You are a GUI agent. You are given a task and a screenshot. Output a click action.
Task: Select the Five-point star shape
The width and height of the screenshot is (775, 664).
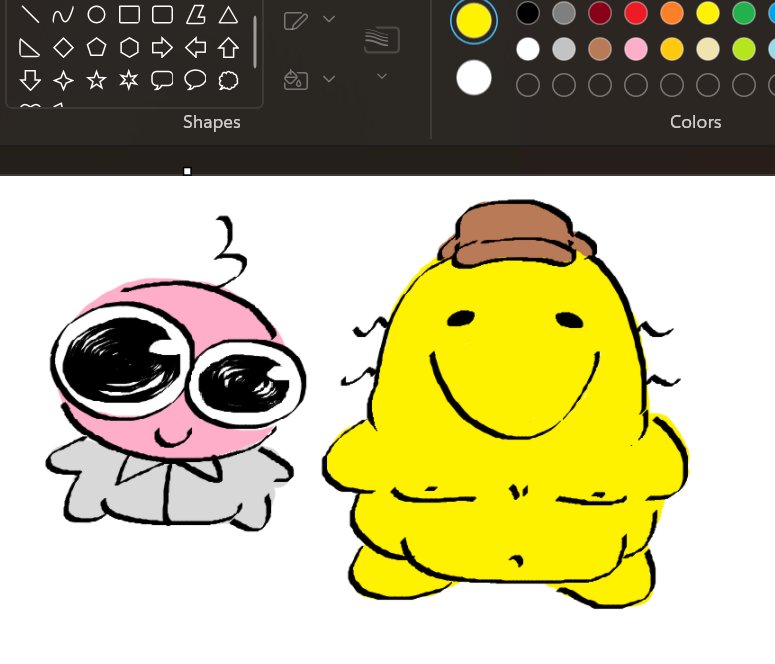click(x=96, y=80)
